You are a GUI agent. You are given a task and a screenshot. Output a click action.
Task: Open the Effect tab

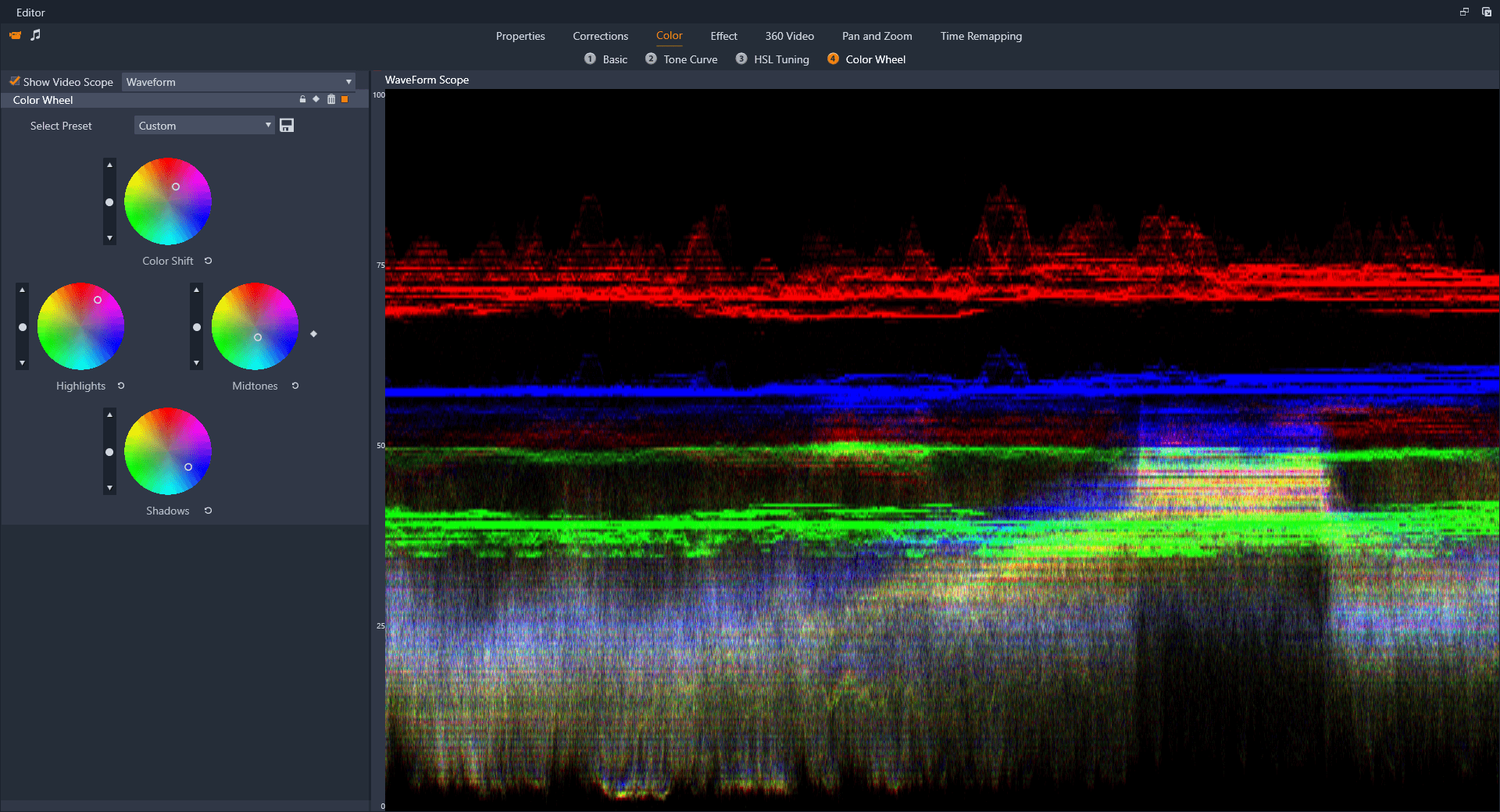point(723,36)
